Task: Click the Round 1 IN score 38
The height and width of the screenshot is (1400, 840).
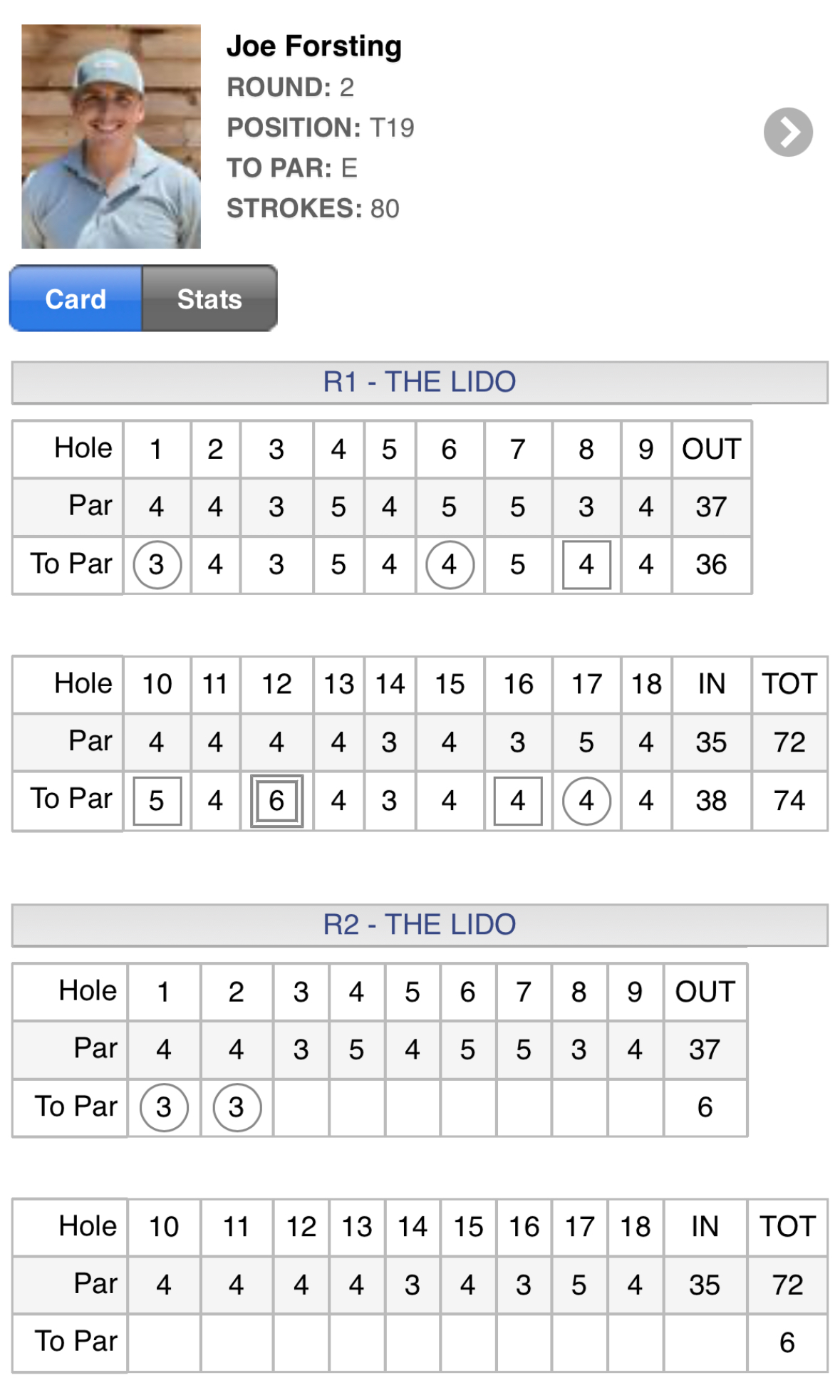Action: click(711, 801)
